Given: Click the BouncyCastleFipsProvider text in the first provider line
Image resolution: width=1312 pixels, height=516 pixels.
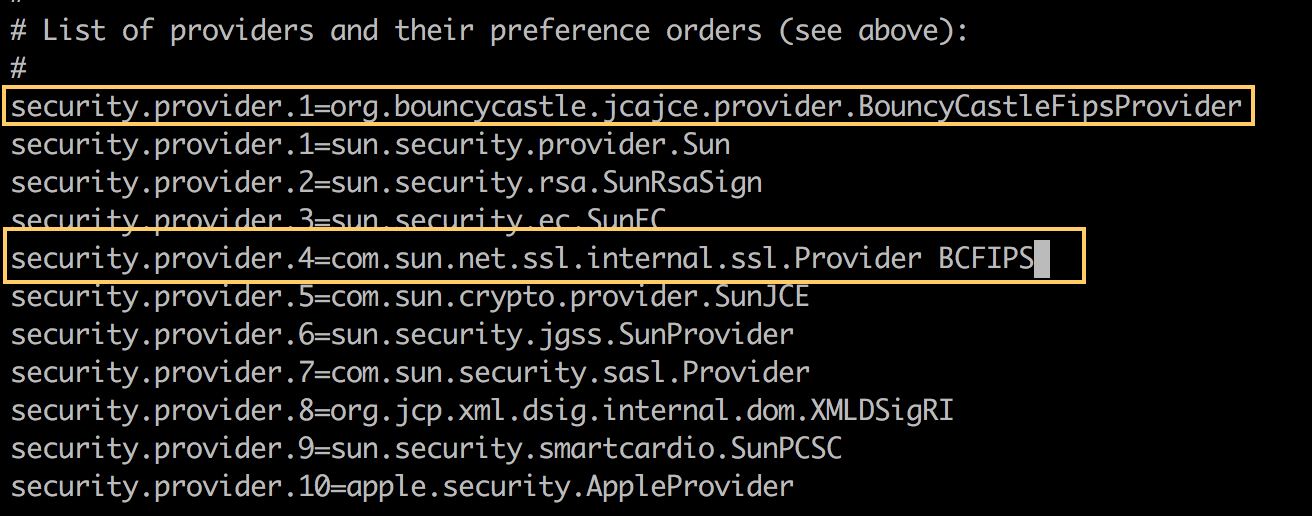Looking at the screenshot, I should coord(1048,106).
